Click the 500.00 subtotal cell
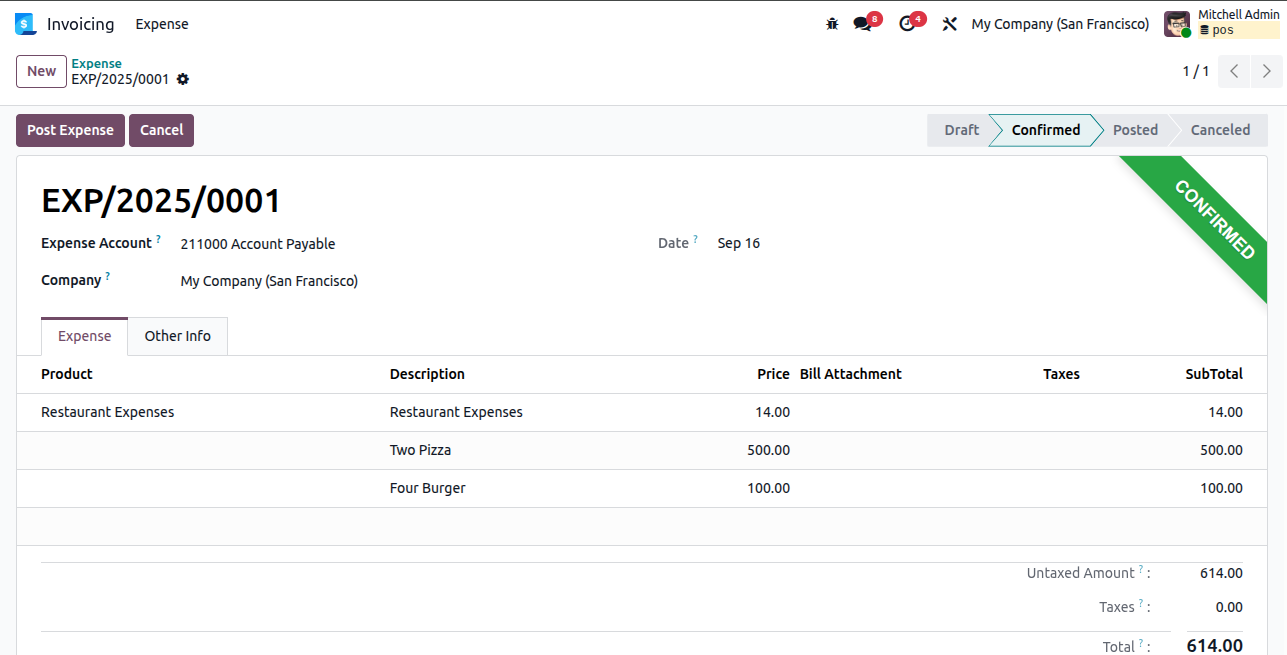The height and width of the screenshot is (655, 1287). click(x=1221, y=450)
